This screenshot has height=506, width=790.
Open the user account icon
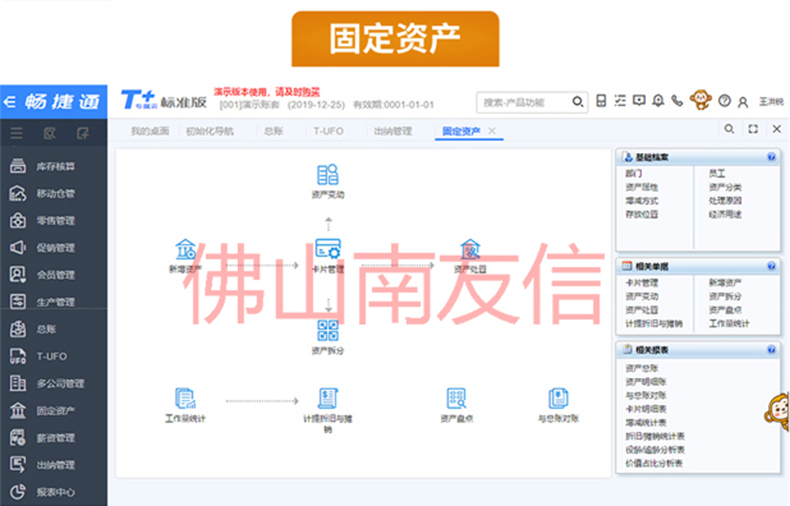[x=743, y=102]
